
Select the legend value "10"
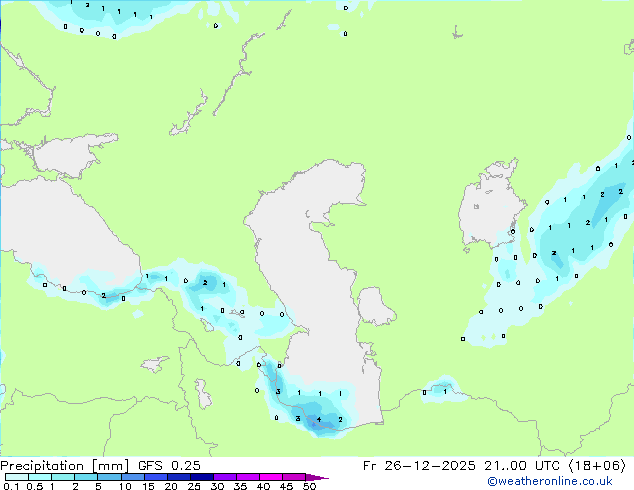(125, 486)
